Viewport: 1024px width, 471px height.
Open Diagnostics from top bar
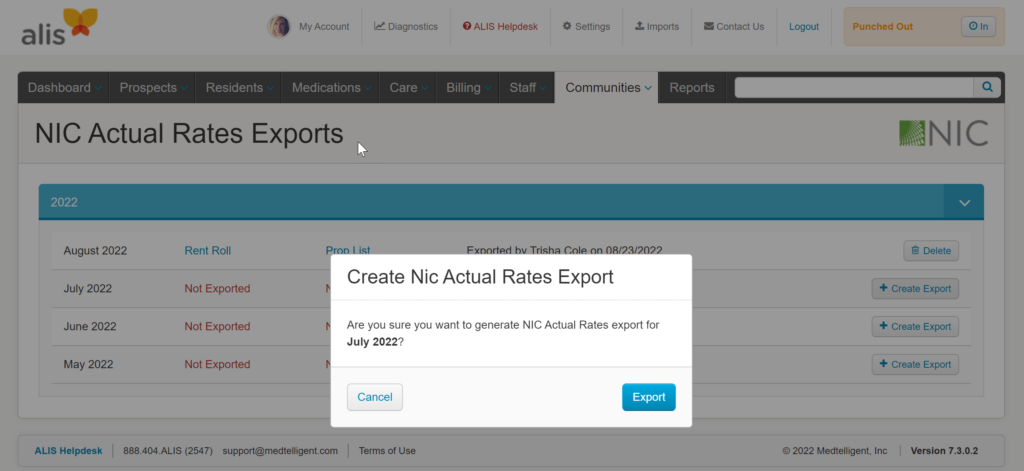point(406,27)
